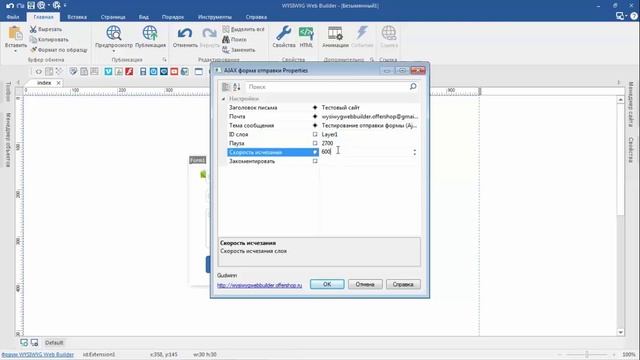Click Копировать copy in the ribbon
The width and height of the screenshot is (640, 360).
[49, 40]
